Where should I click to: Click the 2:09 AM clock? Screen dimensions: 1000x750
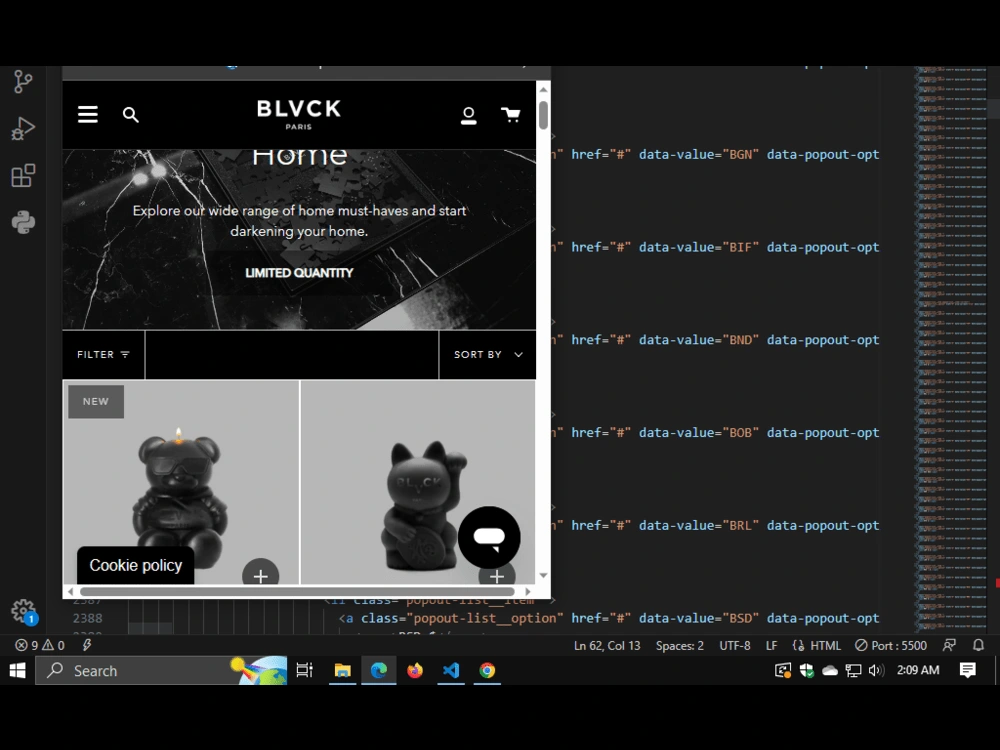click(x=918, y=670)
